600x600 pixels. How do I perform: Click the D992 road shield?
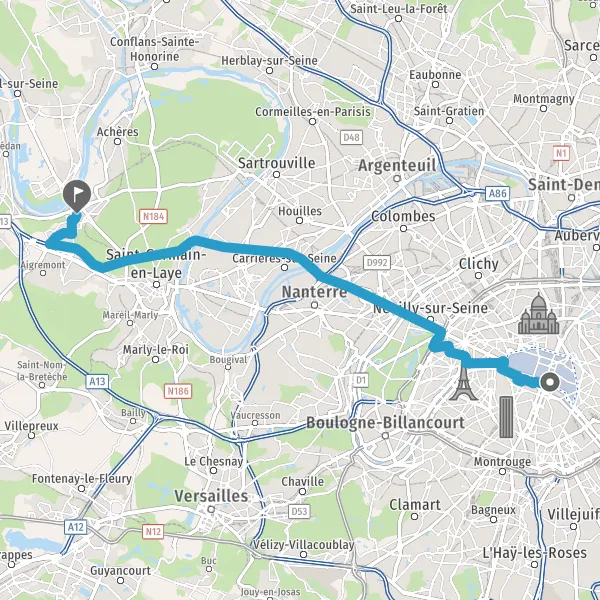(x=377, y=262)
